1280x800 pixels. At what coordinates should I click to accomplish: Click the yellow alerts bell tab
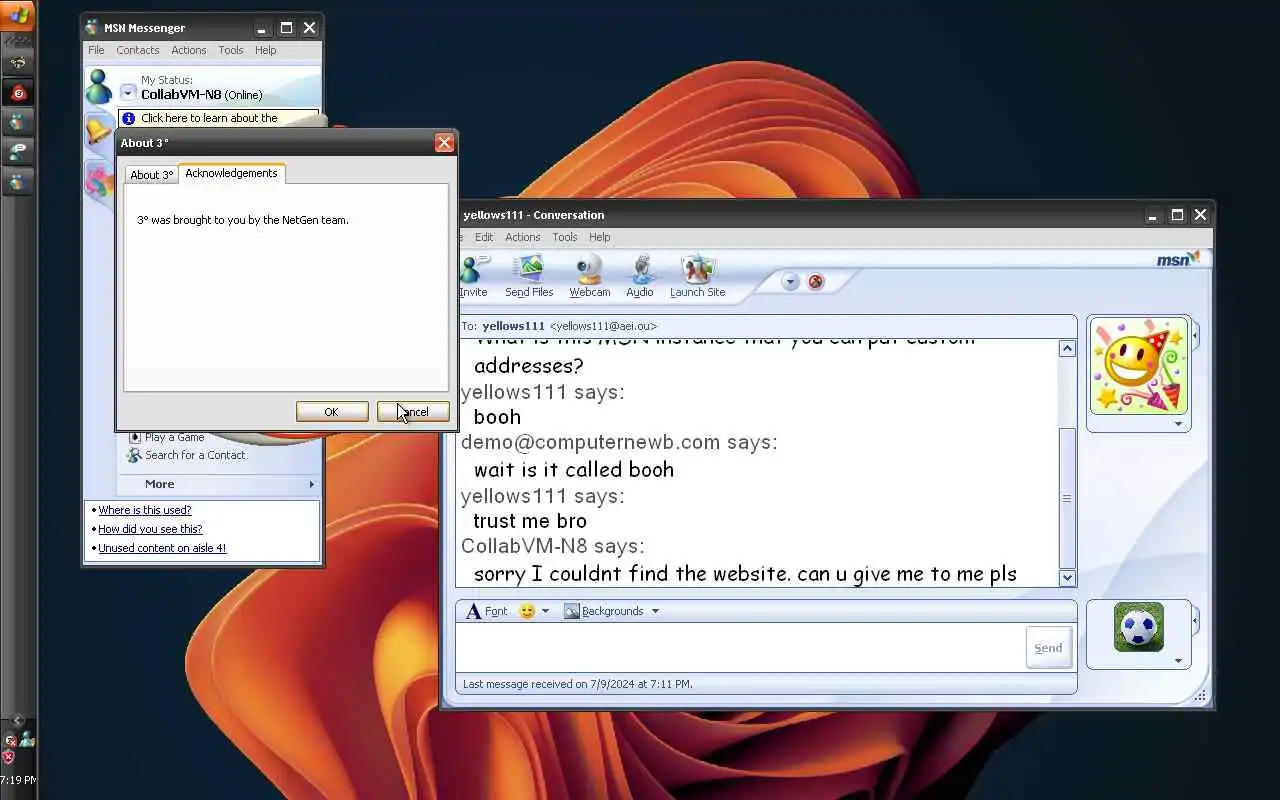pos(97,130)
